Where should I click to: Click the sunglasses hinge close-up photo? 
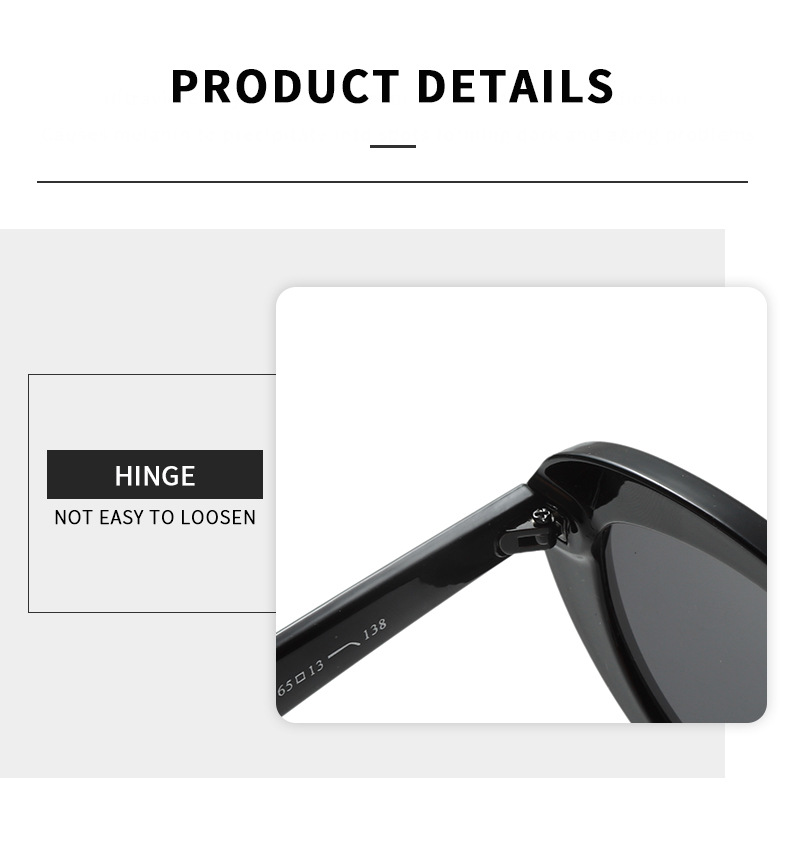pyautogui.click(x=521, y=505)
